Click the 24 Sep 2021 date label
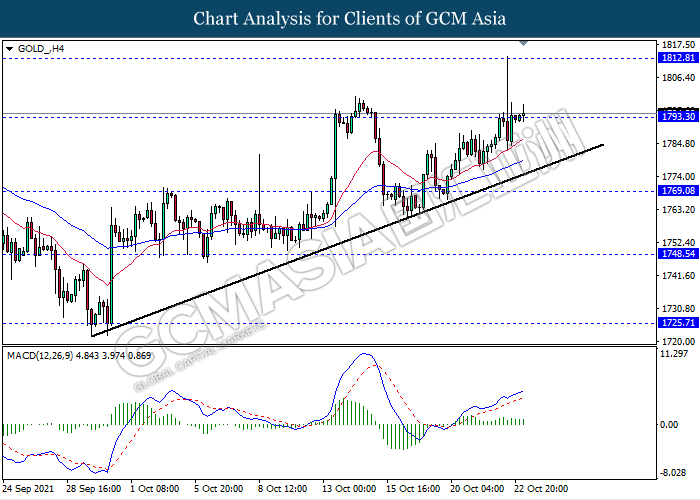Screen dimensions: 700x500 (28, 489)
